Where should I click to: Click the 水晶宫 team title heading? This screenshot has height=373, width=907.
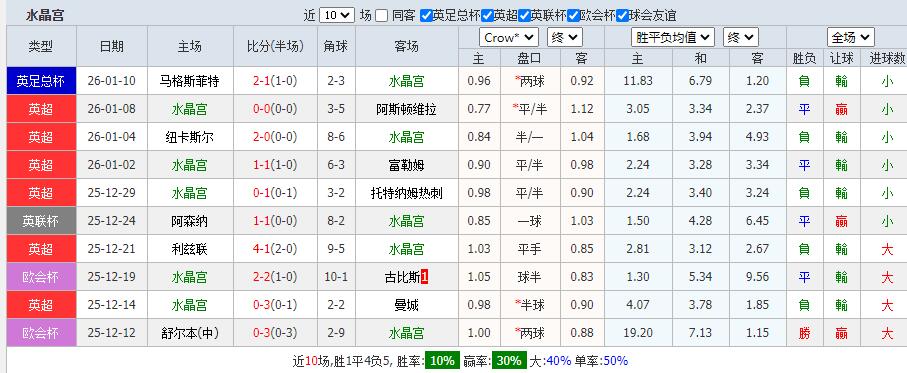click(45, 16)
